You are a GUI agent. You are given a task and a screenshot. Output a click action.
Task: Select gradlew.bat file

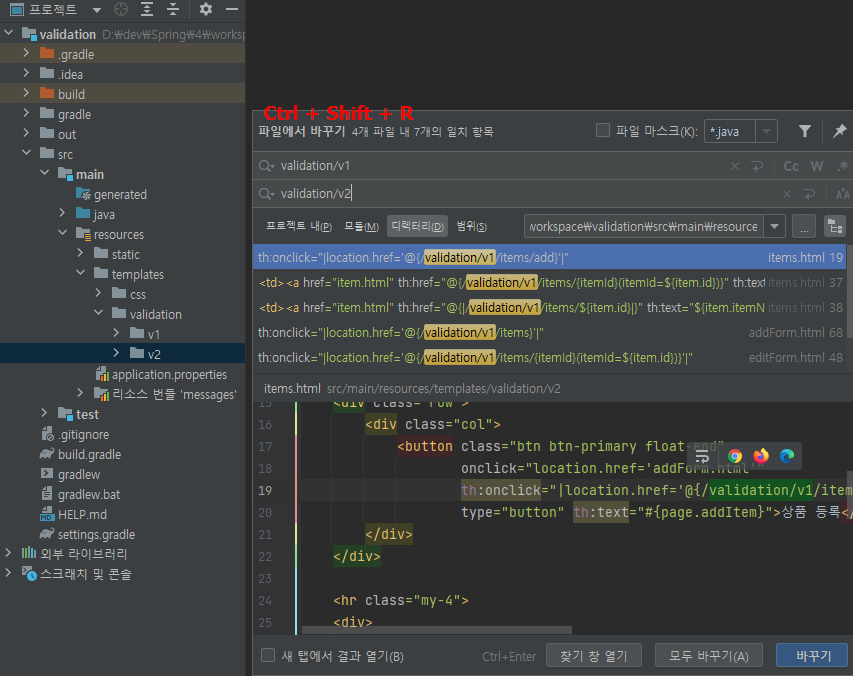(x=81, y=494)
